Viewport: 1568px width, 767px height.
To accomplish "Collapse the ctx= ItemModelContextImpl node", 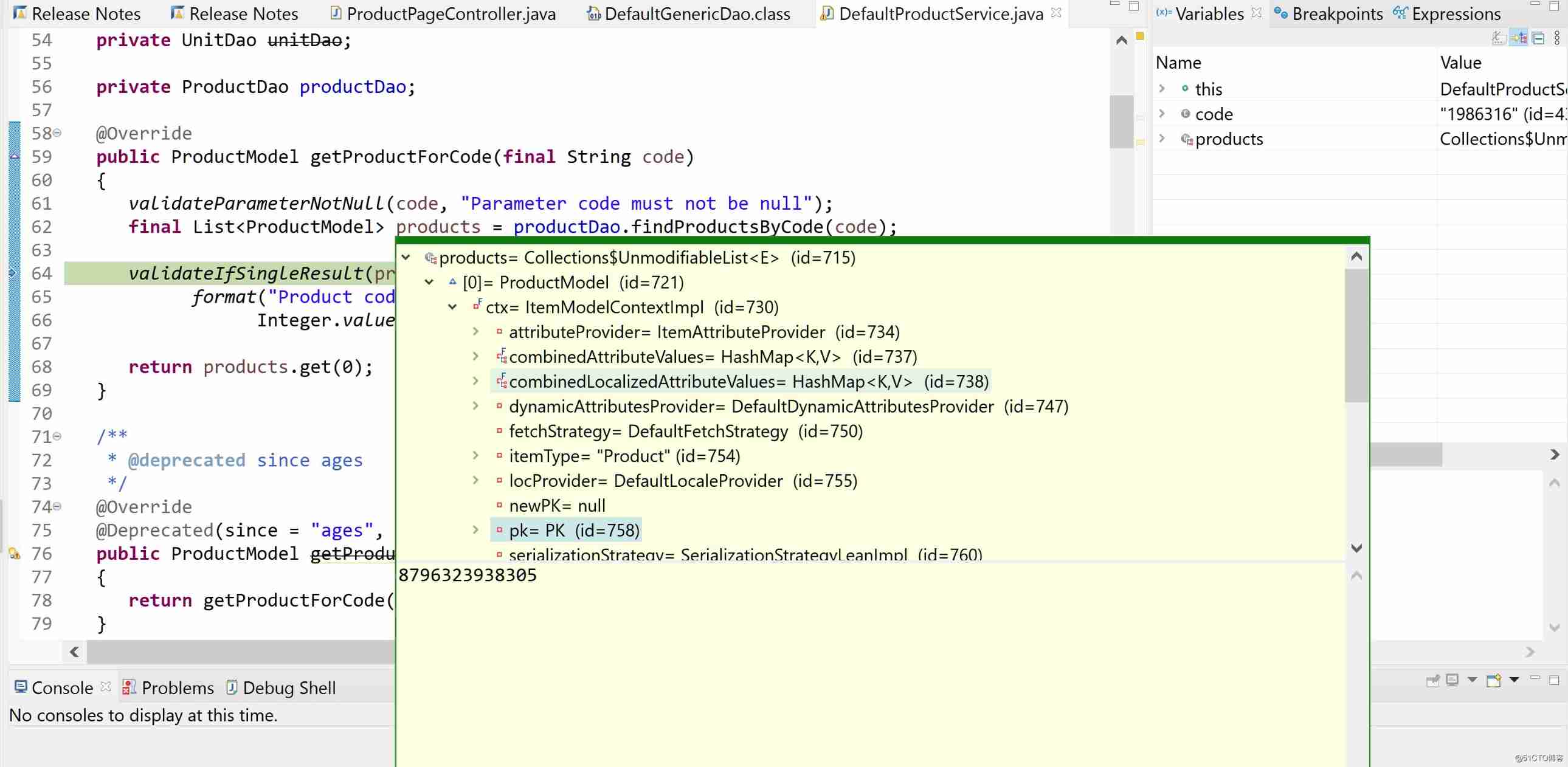I will point(452,307).
